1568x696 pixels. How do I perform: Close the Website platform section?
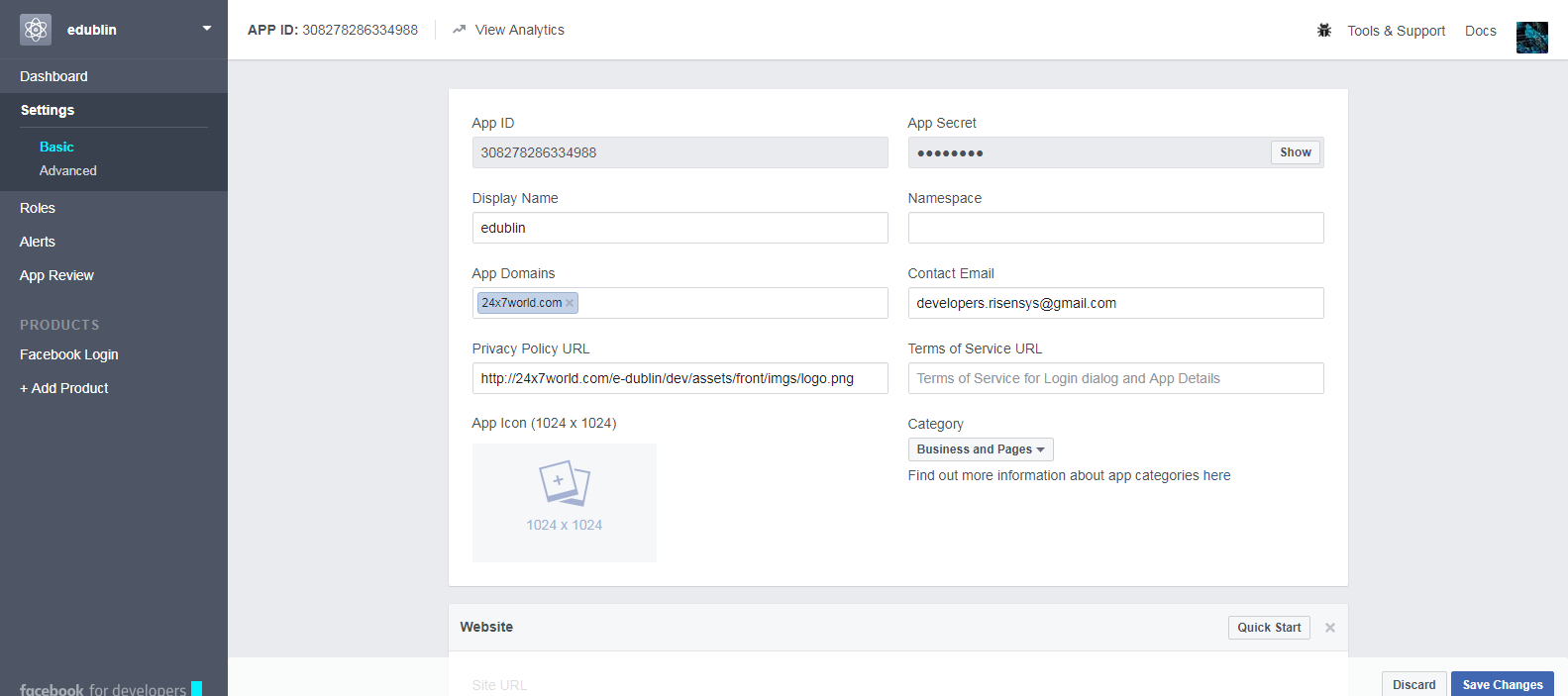coord(1330,628)
